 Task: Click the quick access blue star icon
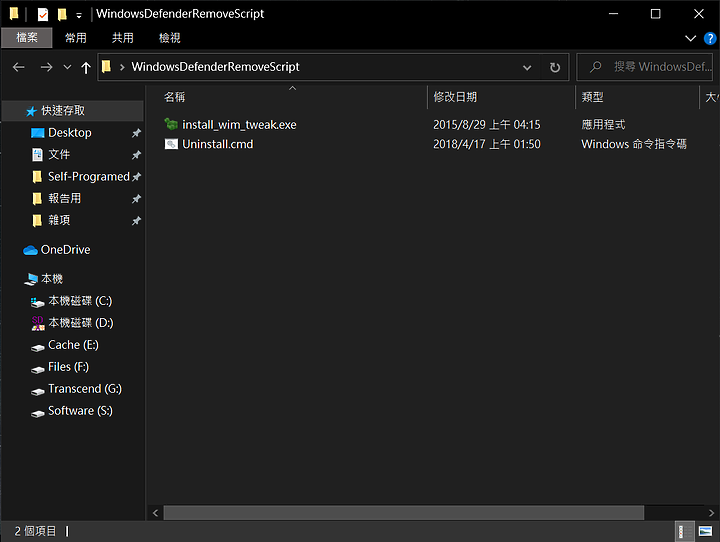pyautogui.click(x=31, y=111)
